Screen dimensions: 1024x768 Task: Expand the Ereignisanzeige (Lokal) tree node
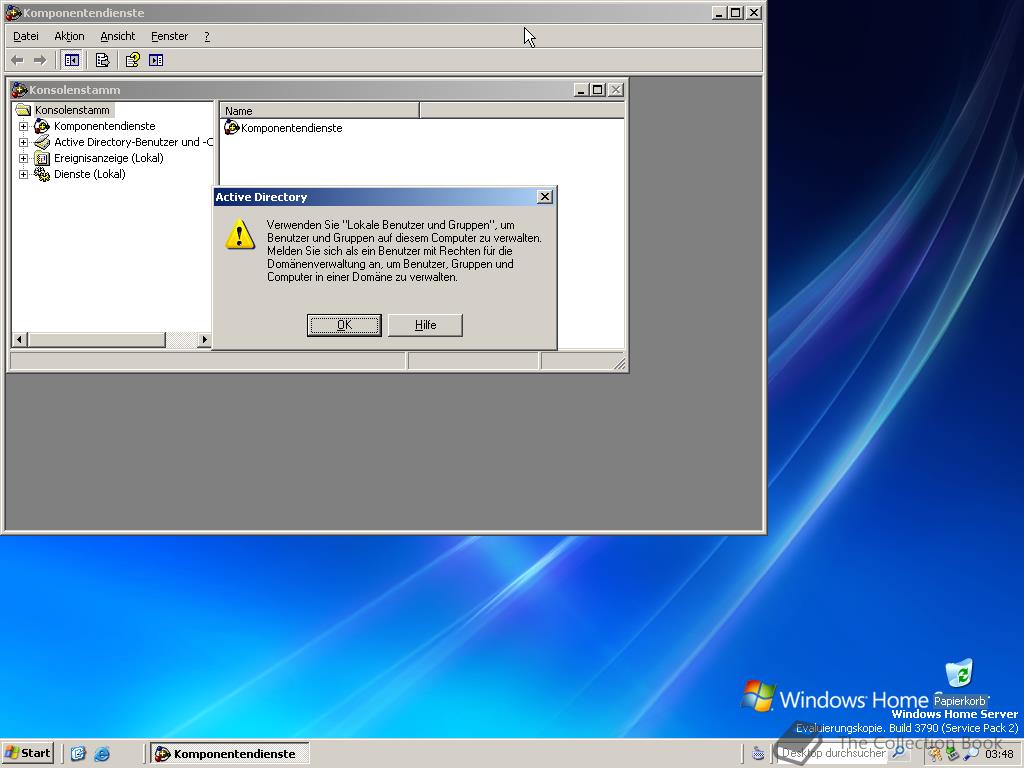(24, 158)
